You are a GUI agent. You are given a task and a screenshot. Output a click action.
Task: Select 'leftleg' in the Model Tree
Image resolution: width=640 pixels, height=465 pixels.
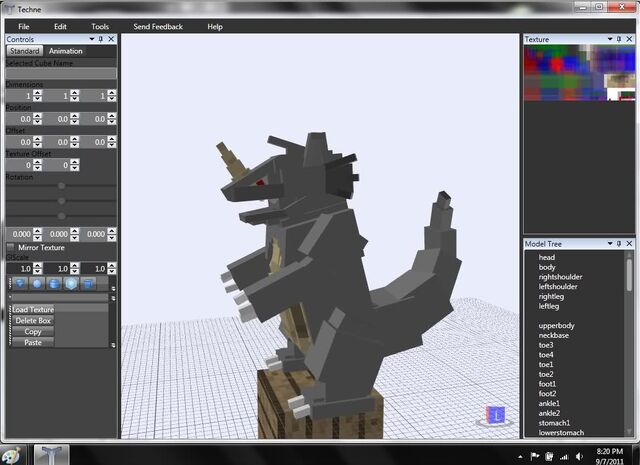pyautogui.click(x=549, y=306)
